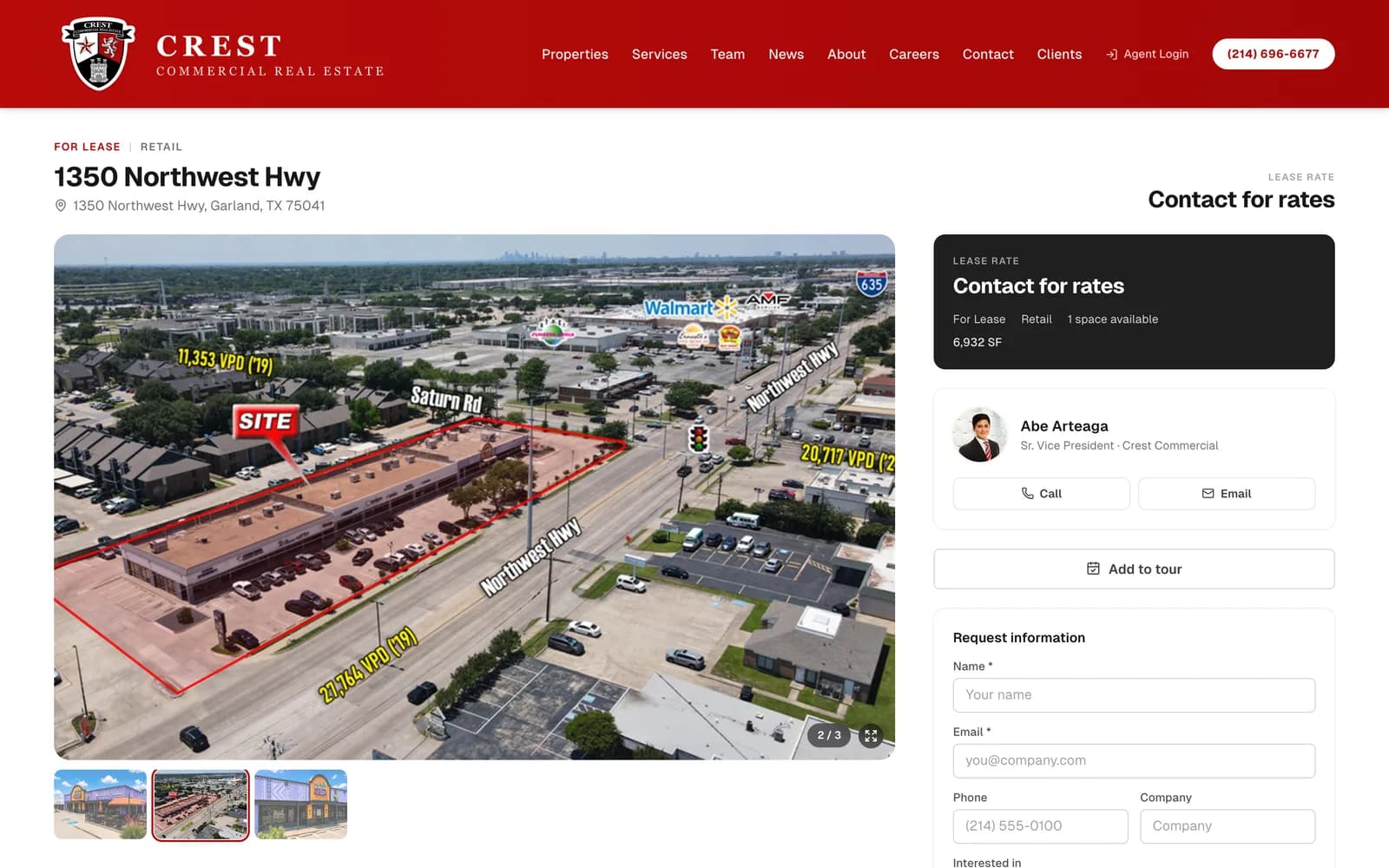Open the Properties menu item
The height and width of the screenshot is (868, 1389).
[x=575, y=54]
